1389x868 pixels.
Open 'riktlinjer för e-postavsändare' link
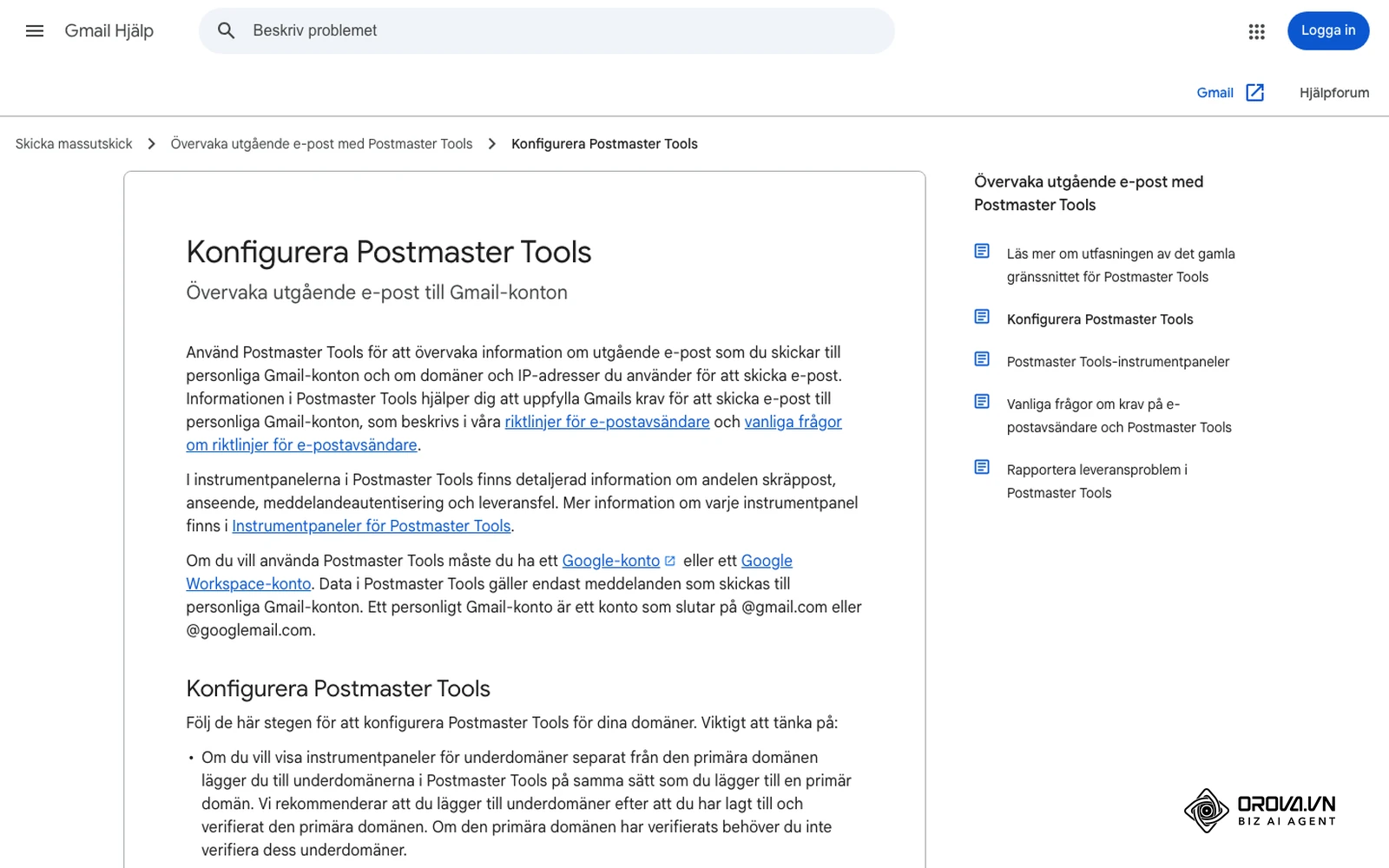[607, 422]
